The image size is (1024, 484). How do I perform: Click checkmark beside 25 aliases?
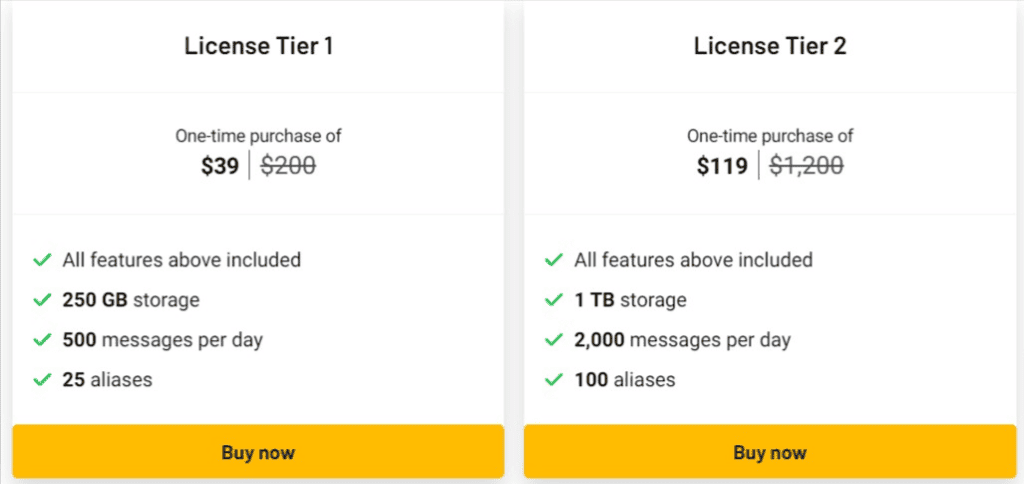click(42, 379)
